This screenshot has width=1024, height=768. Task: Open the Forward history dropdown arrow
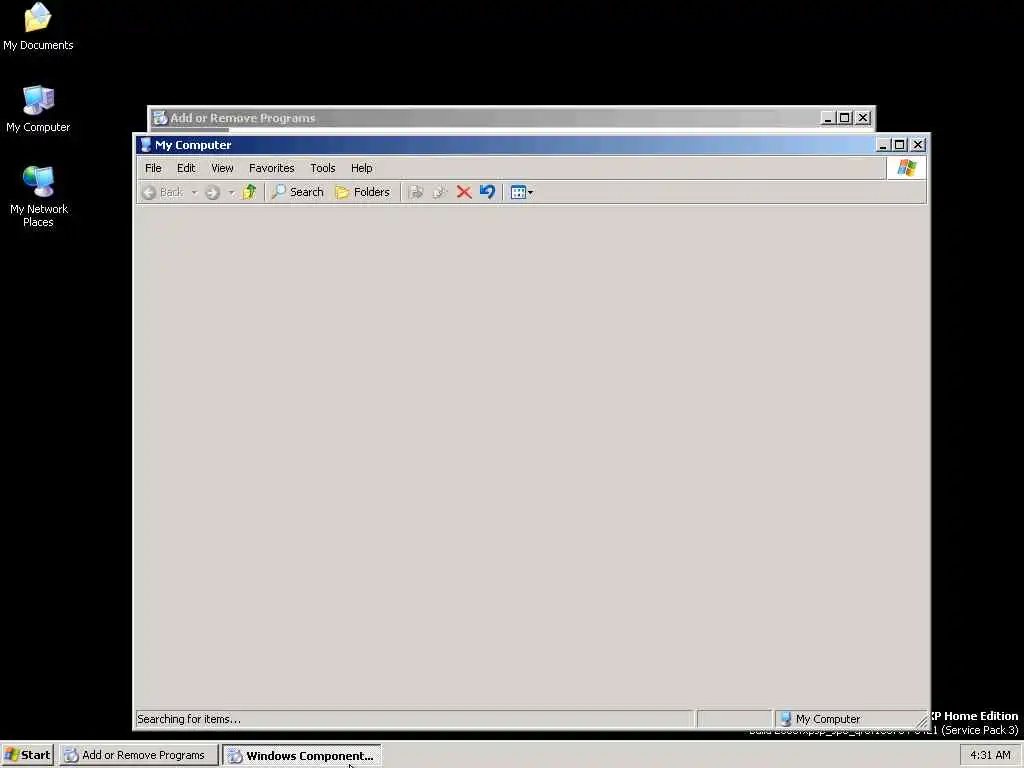pyautogui.click(x=231, y=192)
